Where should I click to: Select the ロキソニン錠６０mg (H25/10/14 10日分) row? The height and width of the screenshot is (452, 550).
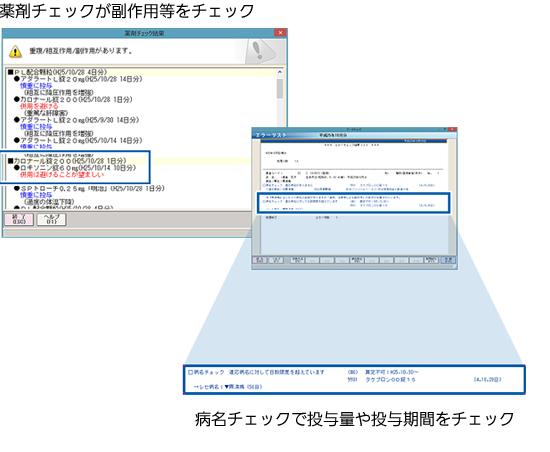tap(75, 168)
